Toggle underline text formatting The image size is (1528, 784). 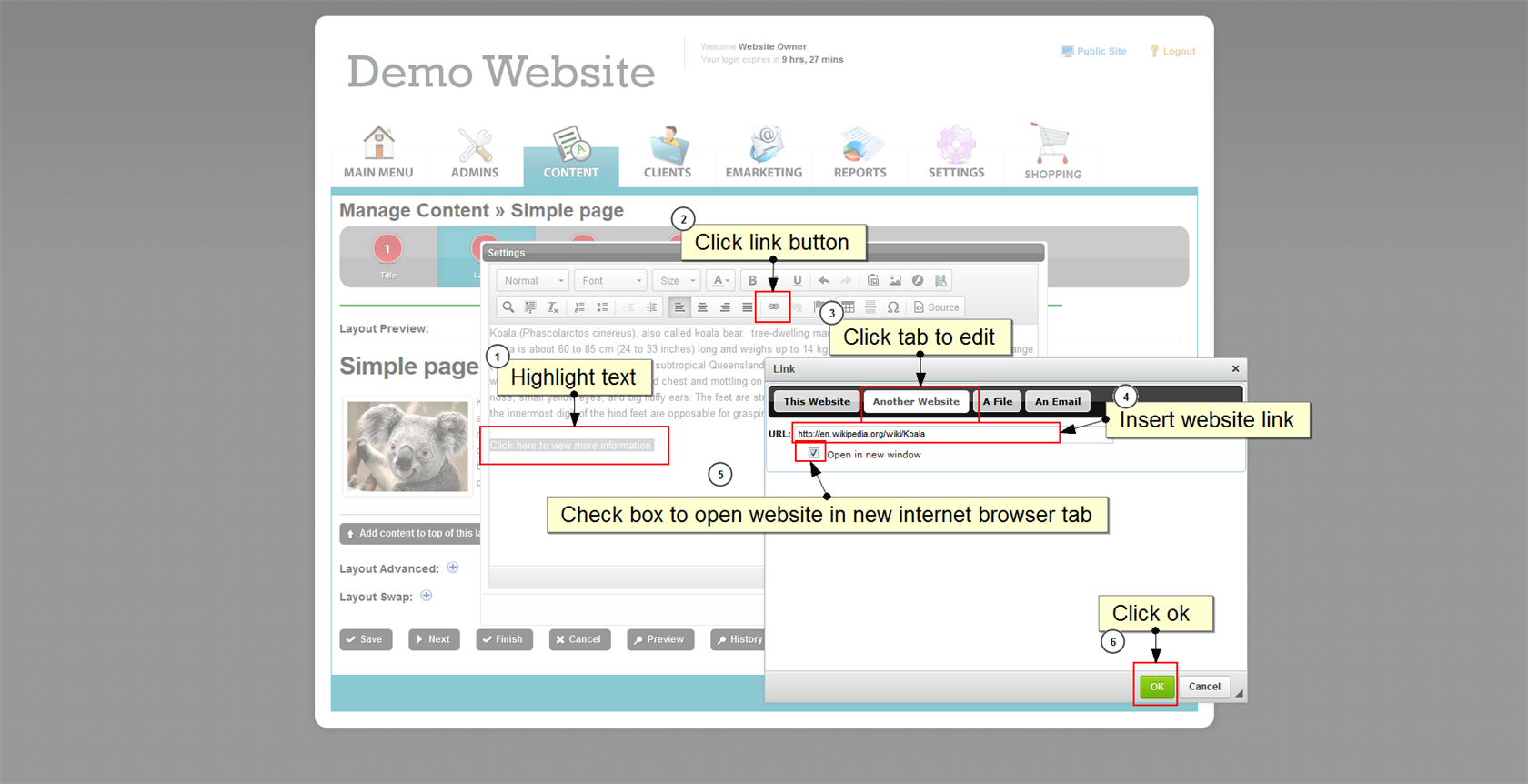(x=798, y=281)
